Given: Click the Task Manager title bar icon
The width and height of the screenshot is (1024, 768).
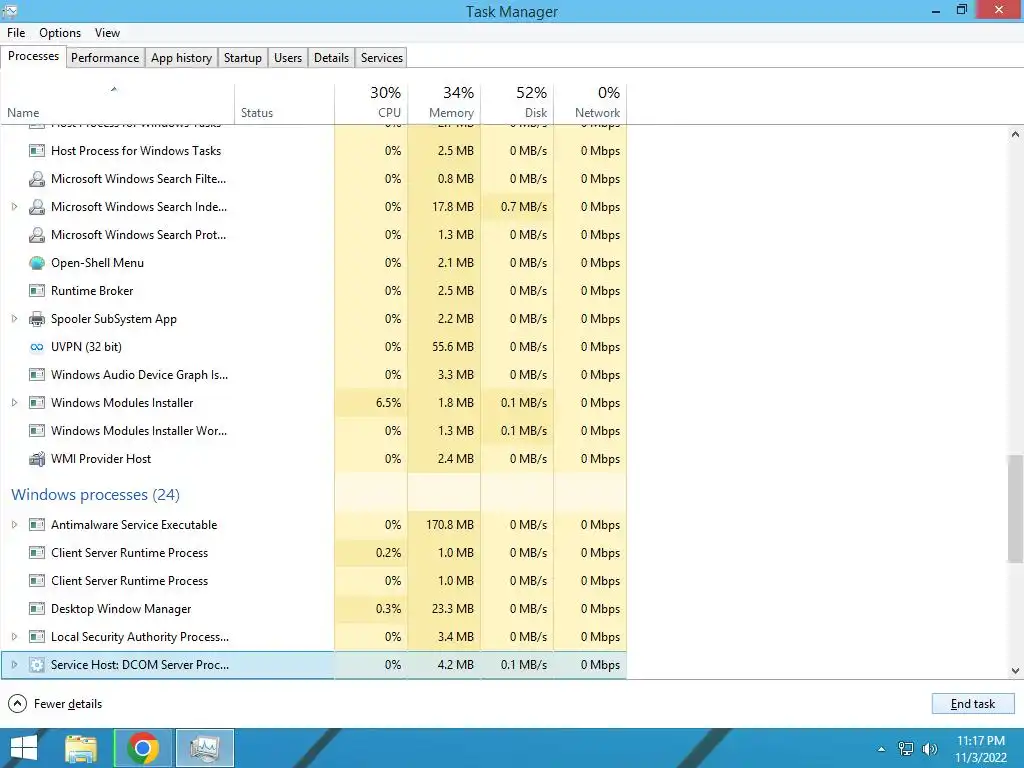Looking at the screenshot, I should (x=10, y=11).
